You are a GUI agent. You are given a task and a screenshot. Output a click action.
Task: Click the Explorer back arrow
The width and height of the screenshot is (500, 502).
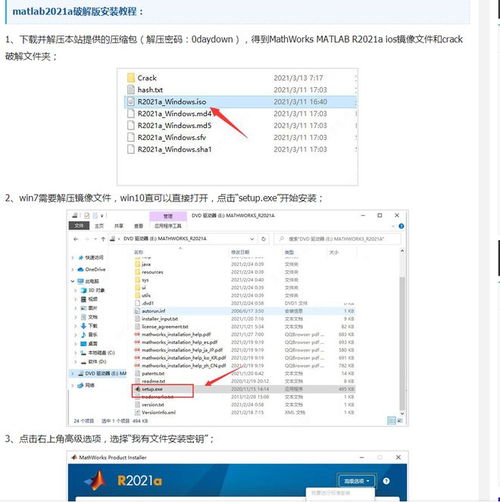pyautogui.click(x=76, y=239)
